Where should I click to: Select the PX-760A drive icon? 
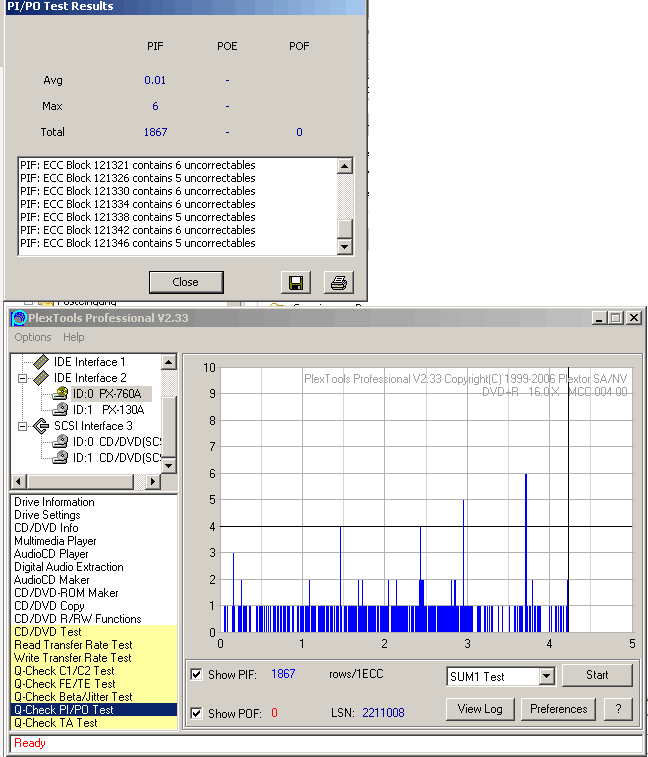pos(60,394)
